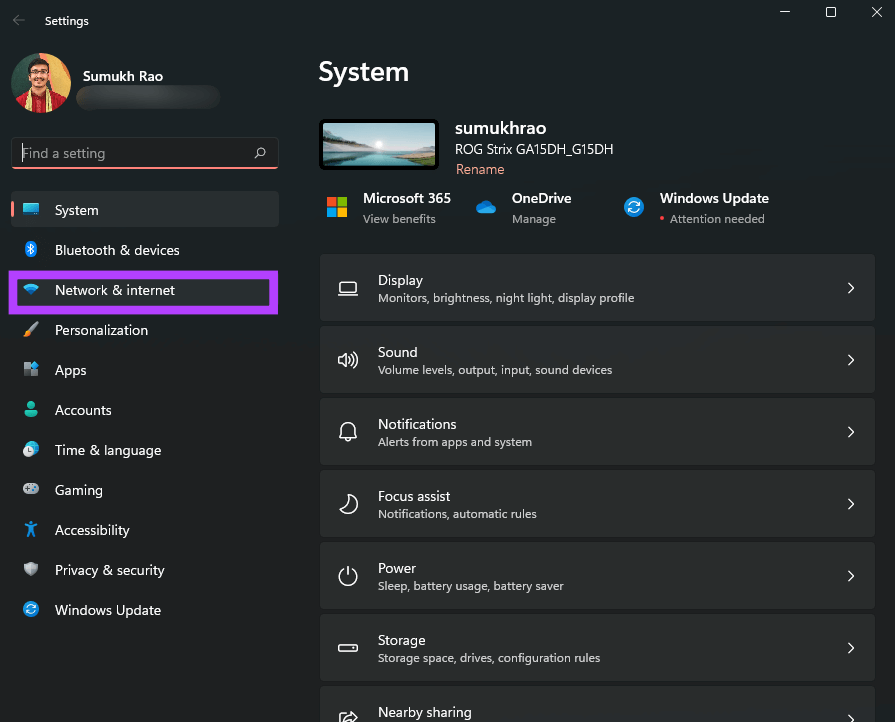Expand Focus assist chevron

[x=850, y=503]
